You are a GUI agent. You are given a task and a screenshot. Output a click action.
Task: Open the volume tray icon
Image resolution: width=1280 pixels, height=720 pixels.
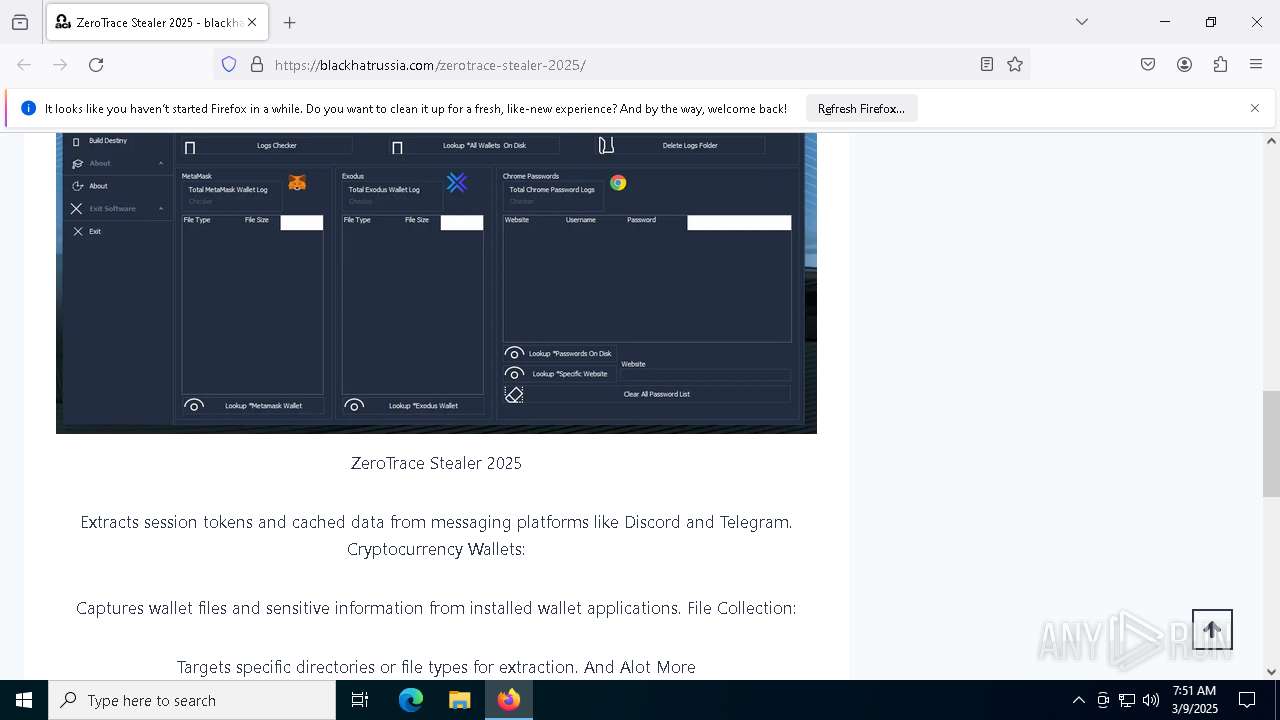pos(1151,700)
